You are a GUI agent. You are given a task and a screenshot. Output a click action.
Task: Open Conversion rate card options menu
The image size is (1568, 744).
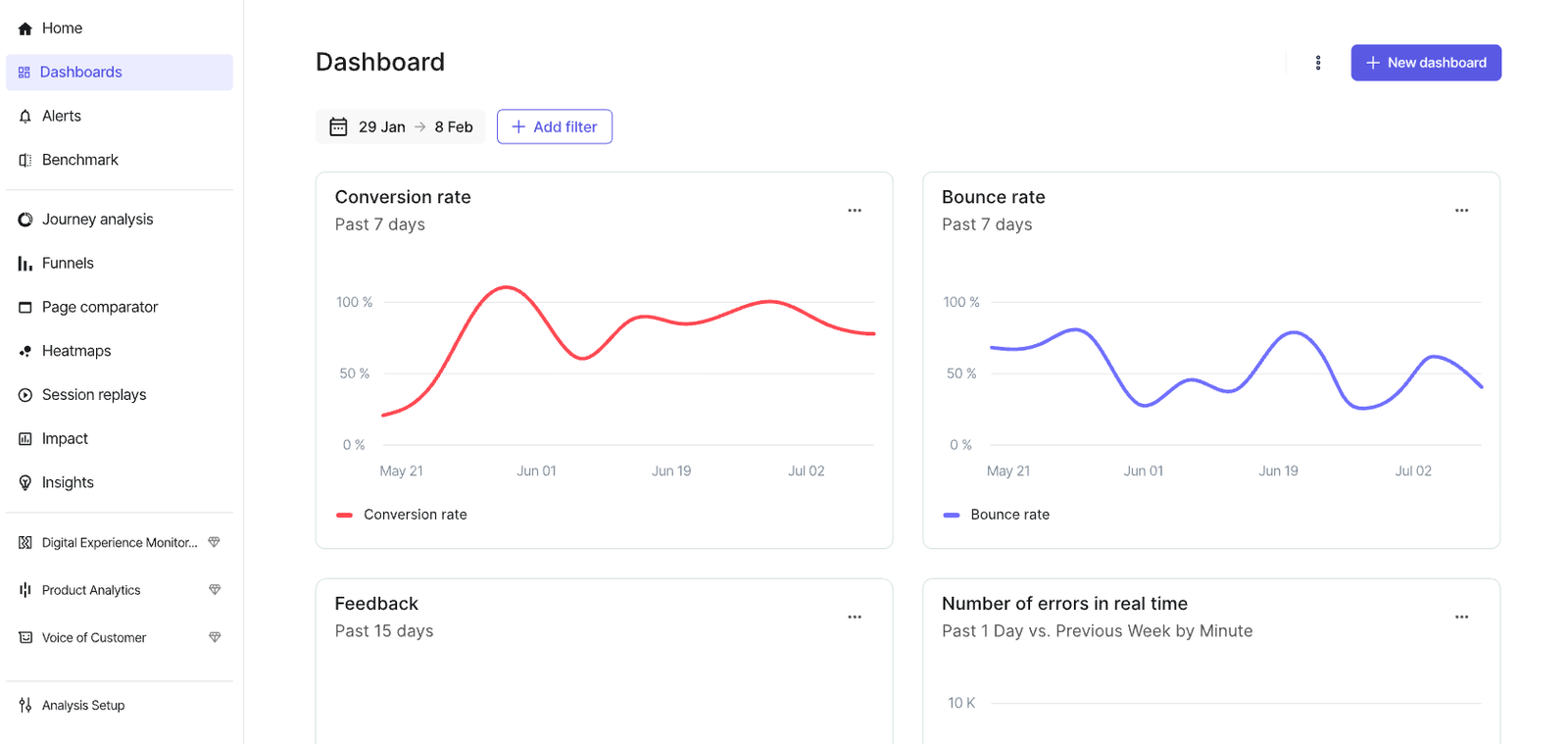(x=855, y=211)
